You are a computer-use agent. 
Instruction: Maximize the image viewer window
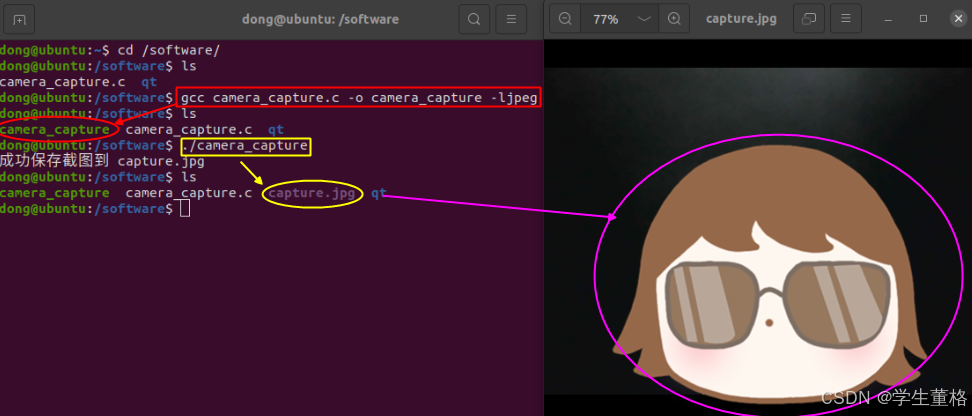(x=924, y=19)
